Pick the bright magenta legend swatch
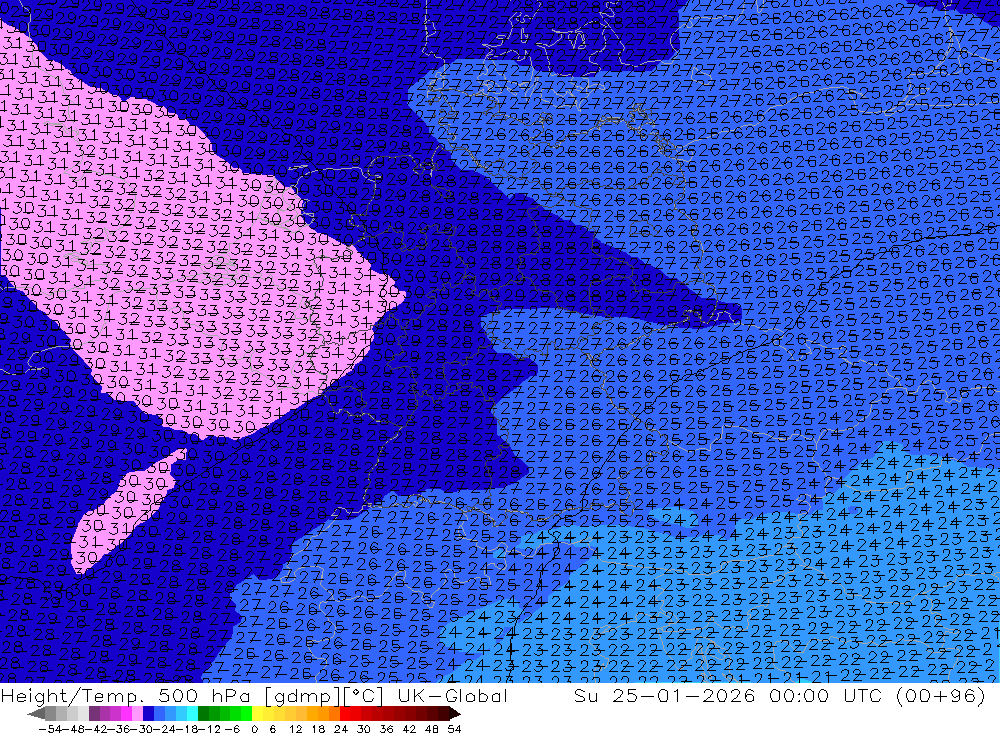 tap(126, 714)
